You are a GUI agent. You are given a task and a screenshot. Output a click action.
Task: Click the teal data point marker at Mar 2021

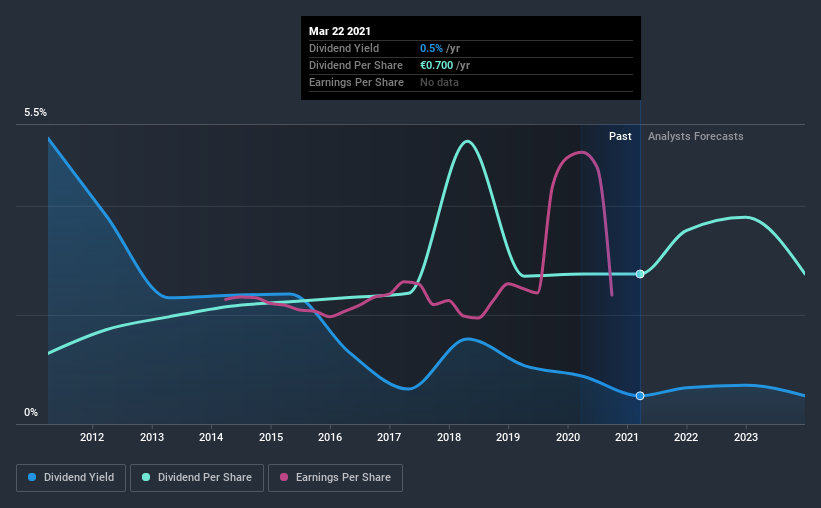(640, 274)
